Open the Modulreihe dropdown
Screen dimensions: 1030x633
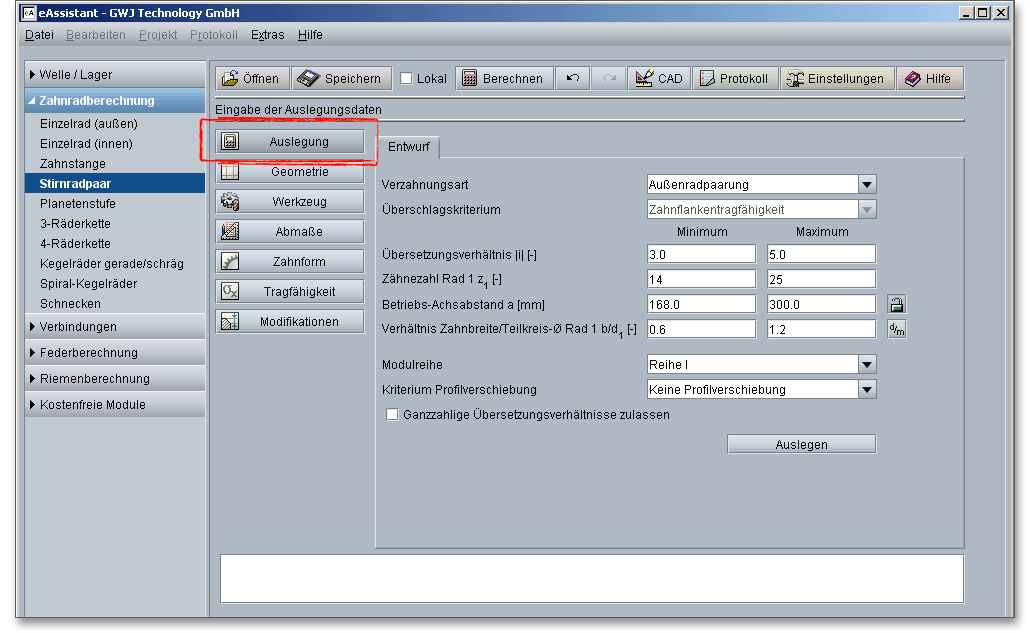[x=866, y=365]
